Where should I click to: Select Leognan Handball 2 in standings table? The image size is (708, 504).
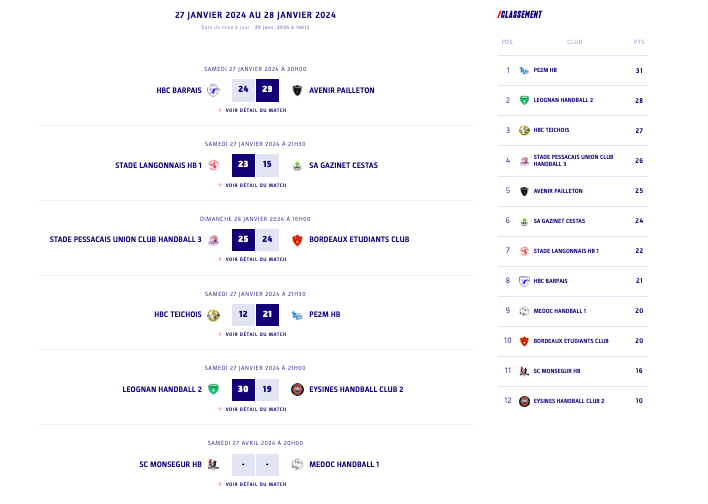coord(563,100)
